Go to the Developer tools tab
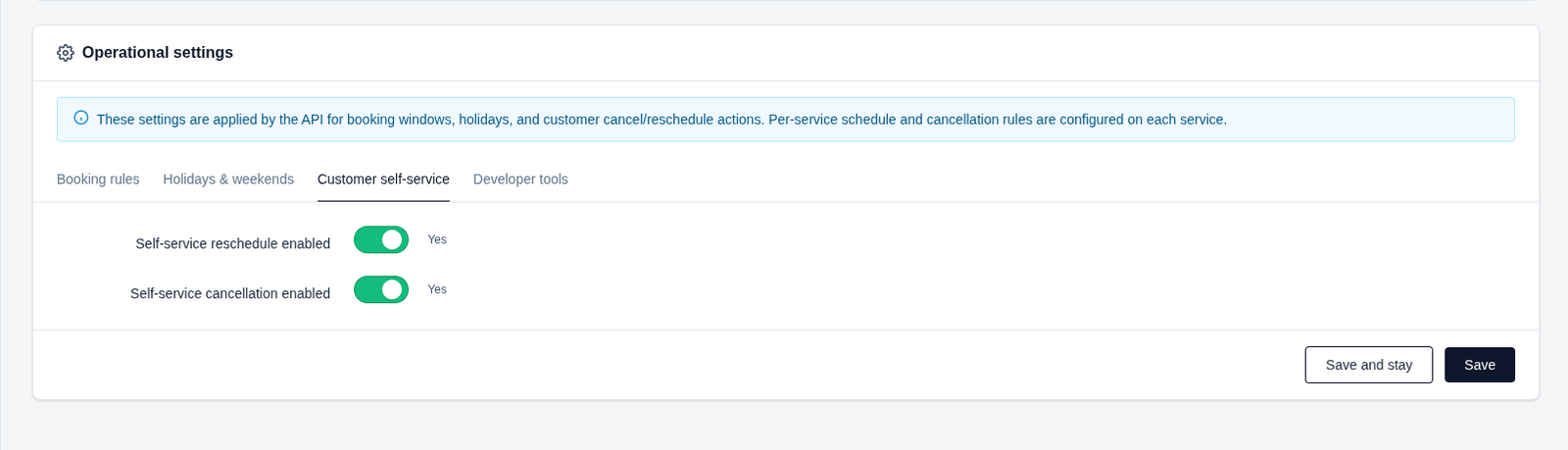 pyautogui.click(x=520, y=179)
